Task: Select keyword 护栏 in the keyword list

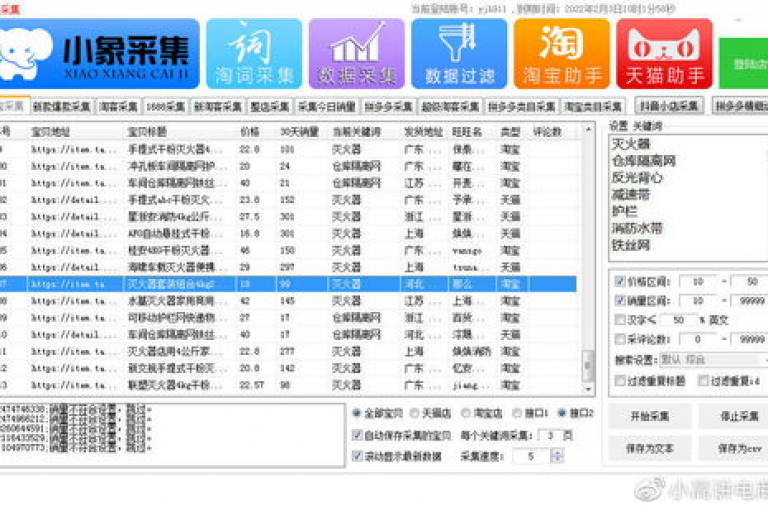Action: [624, 211]
